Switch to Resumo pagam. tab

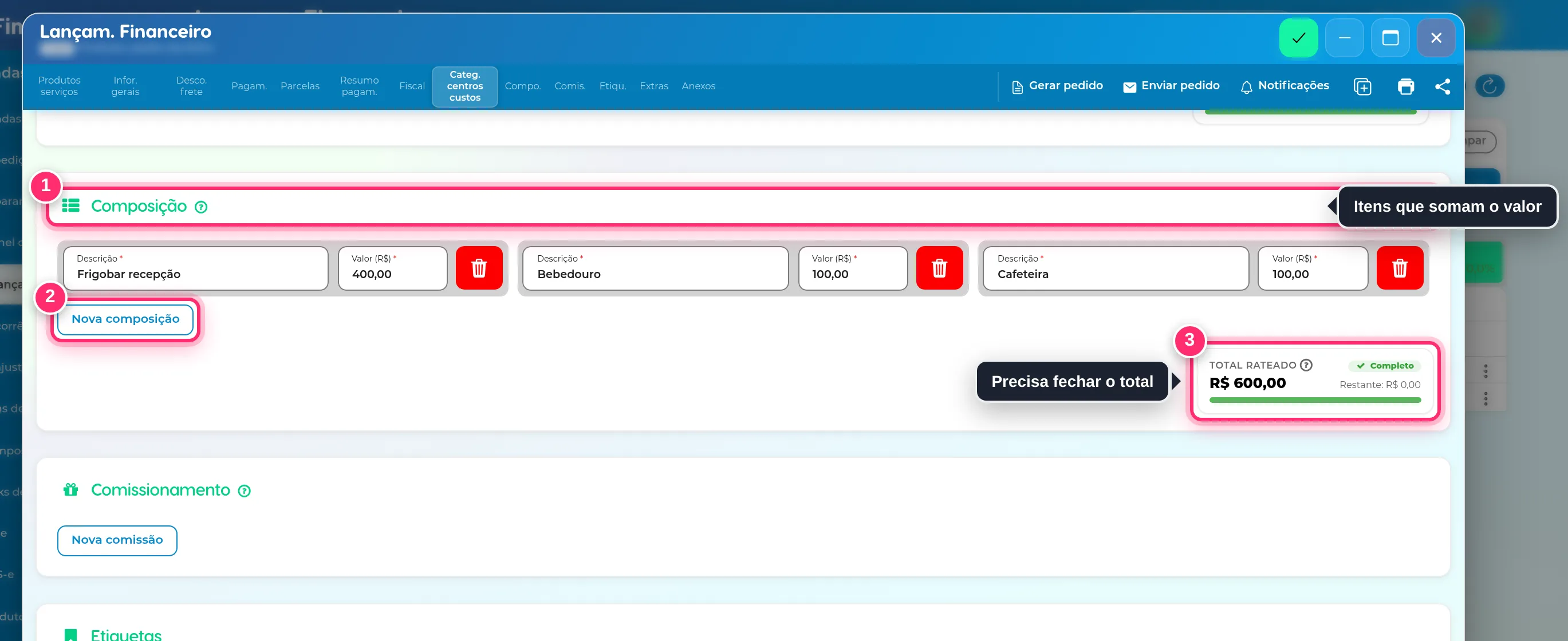pos(359,86)
